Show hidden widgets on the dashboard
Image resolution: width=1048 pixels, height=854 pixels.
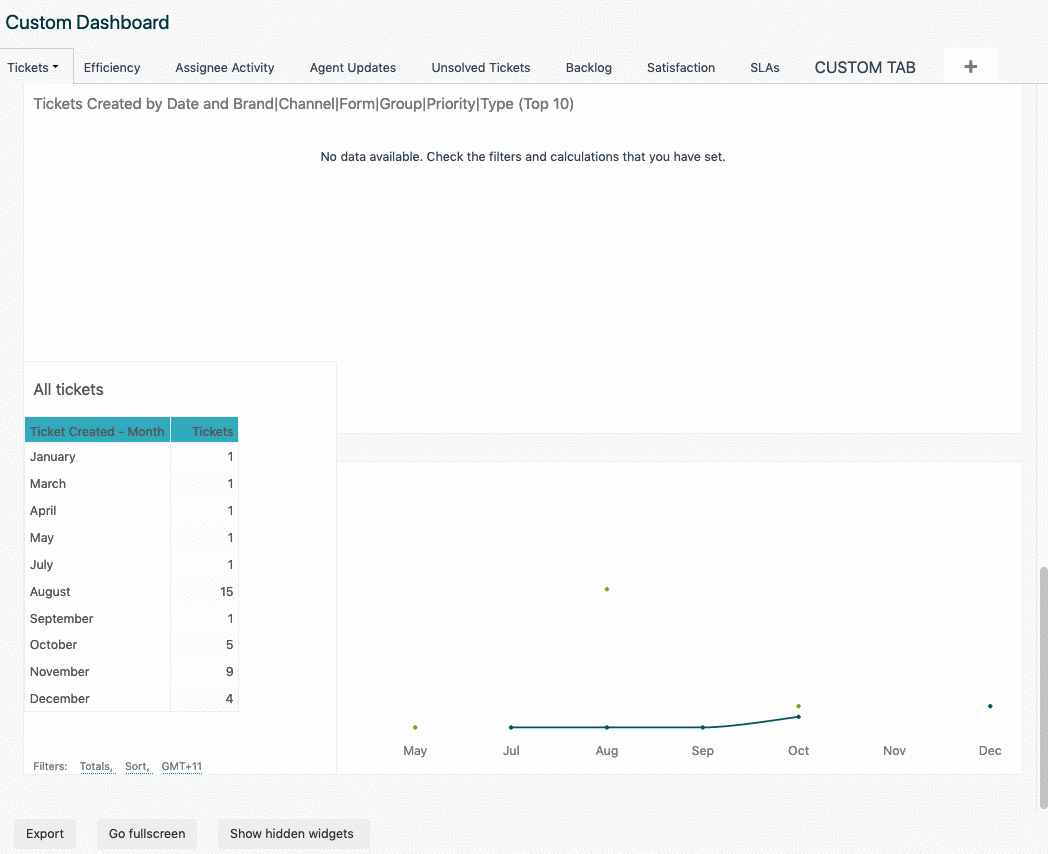[x=293, y=833]
